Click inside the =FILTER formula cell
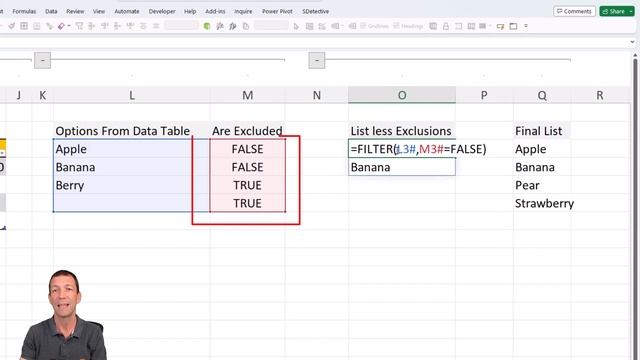Viewport: 640px width, 360px height. pos(402,149)
